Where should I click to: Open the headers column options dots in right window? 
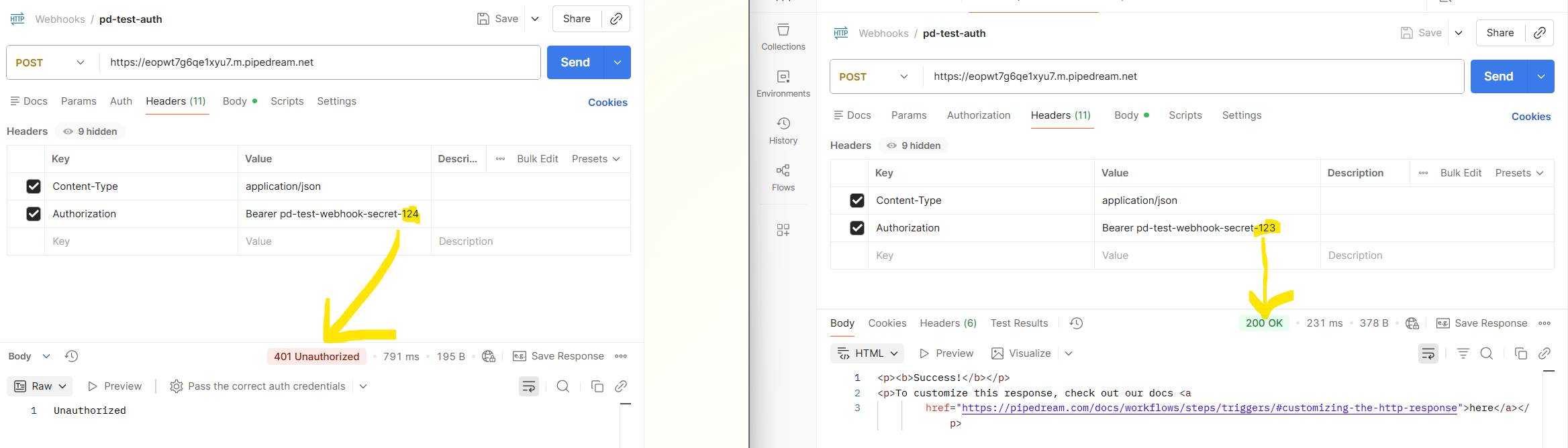tap(1423, 173)
